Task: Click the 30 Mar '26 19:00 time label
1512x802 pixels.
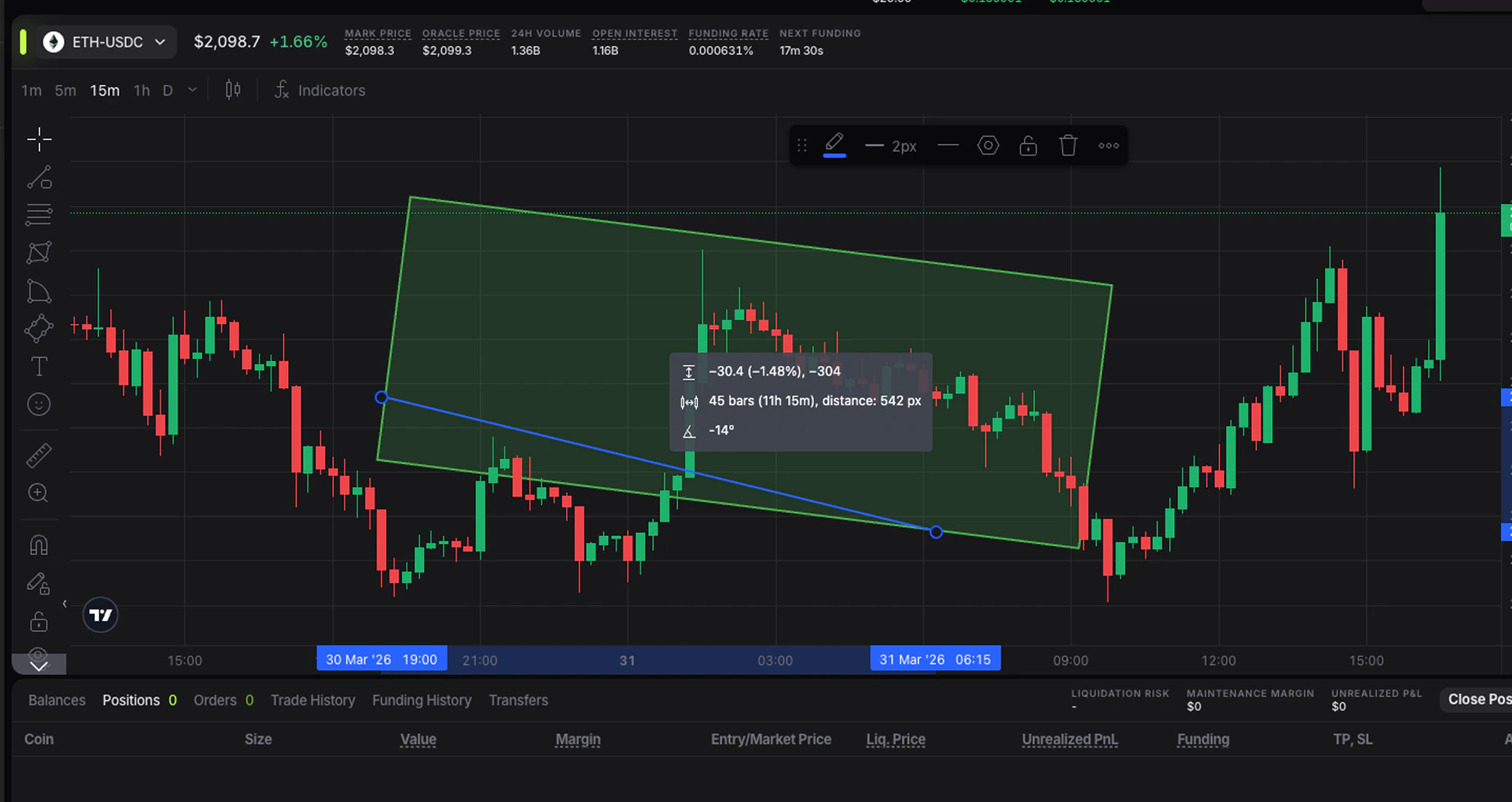Action: (382, 660)
